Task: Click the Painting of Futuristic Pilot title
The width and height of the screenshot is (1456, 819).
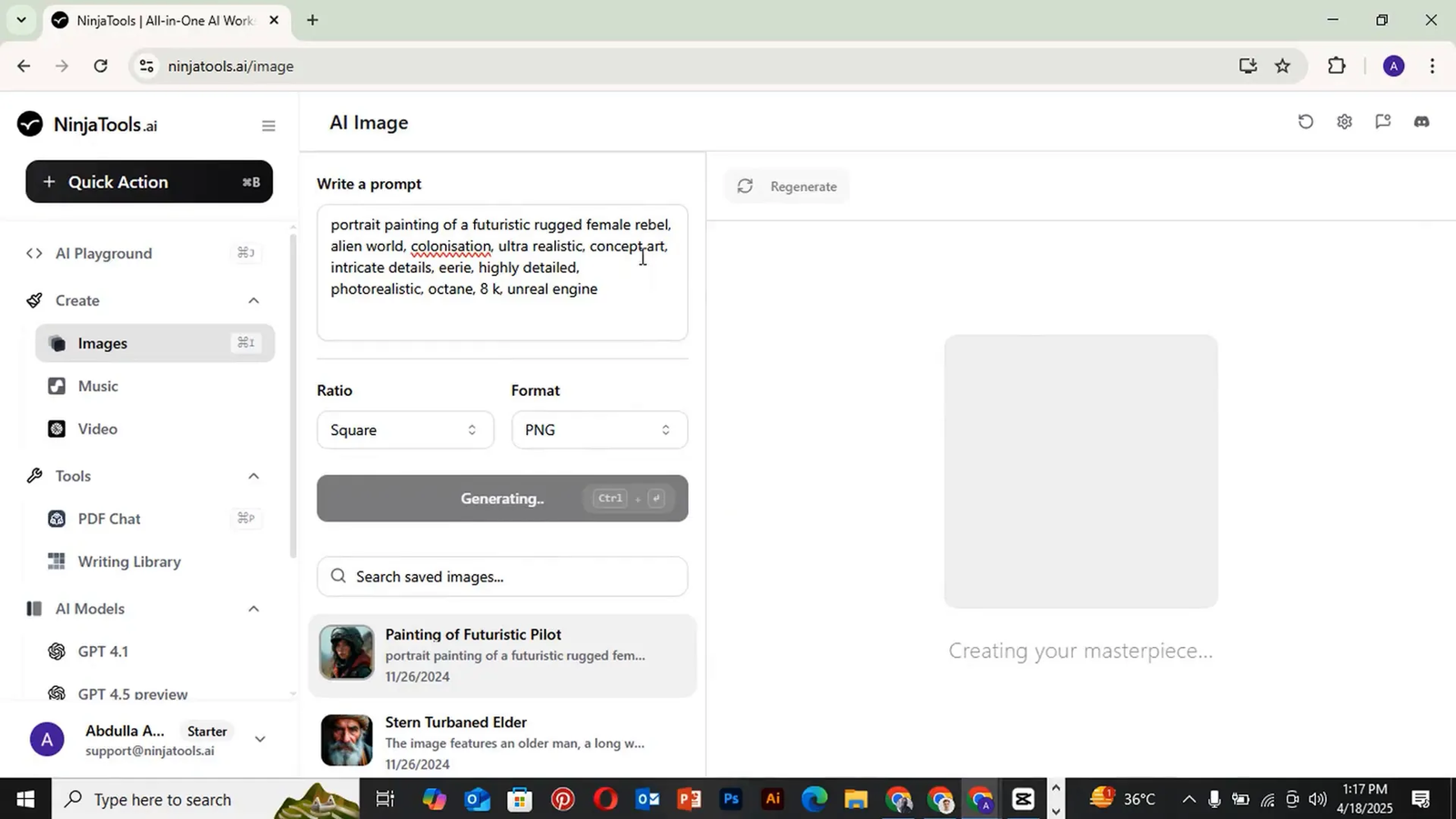Action: [473, 634]
